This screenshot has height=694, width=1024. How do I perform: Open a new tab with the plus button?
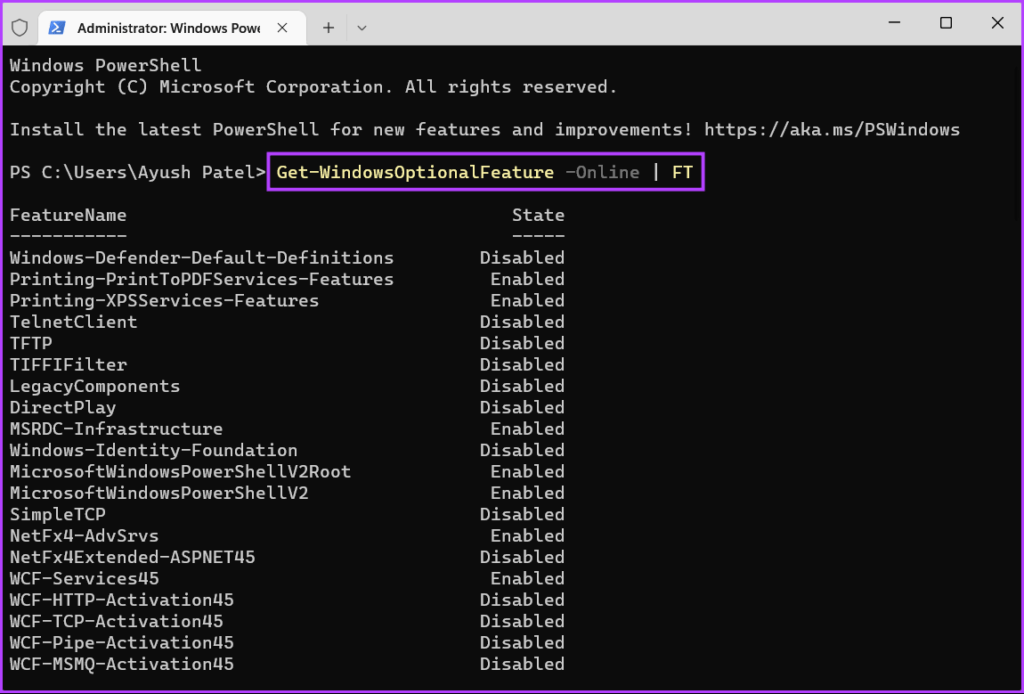[328, 28]
